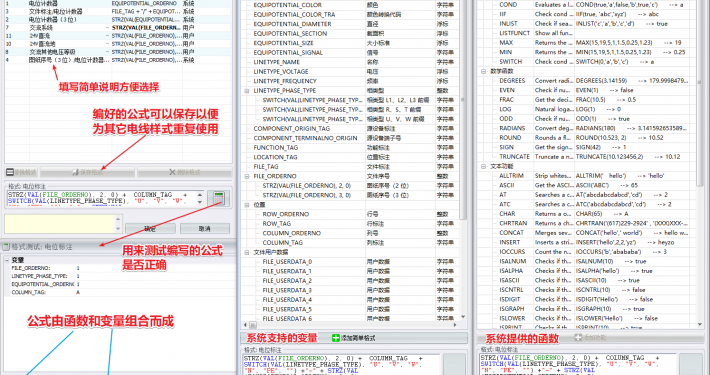Screen dimensions: 710x375
Task: Click the calculator icon beside the formula box
Action: [x=218, y=198]
